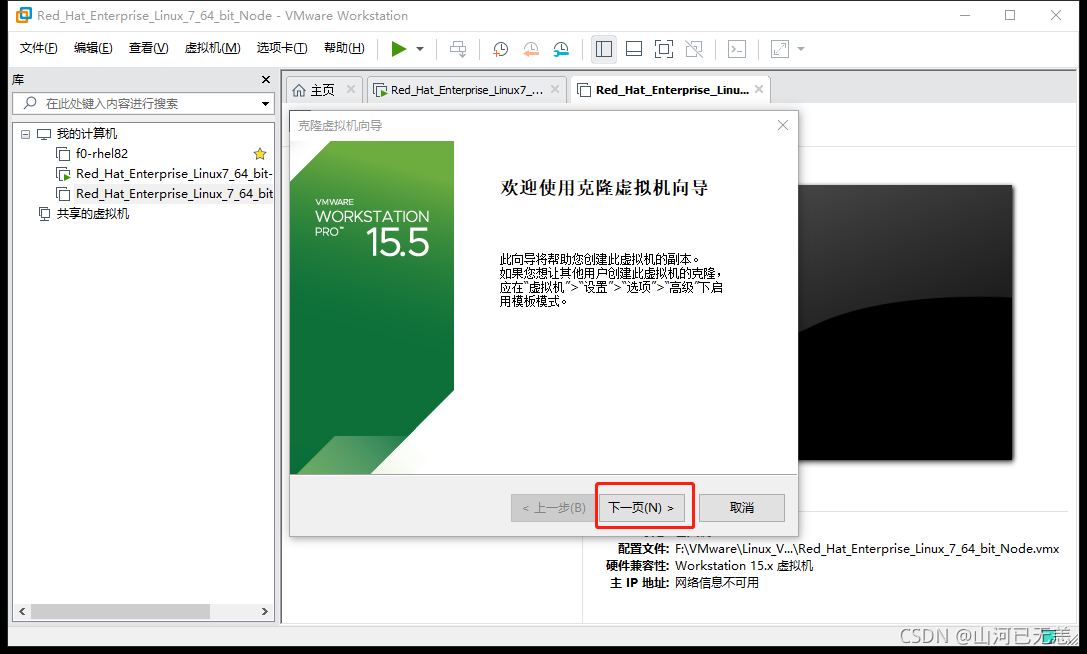Click the green Power On play icon
The height and width of the screenshot is (654, 1087).
399,49
